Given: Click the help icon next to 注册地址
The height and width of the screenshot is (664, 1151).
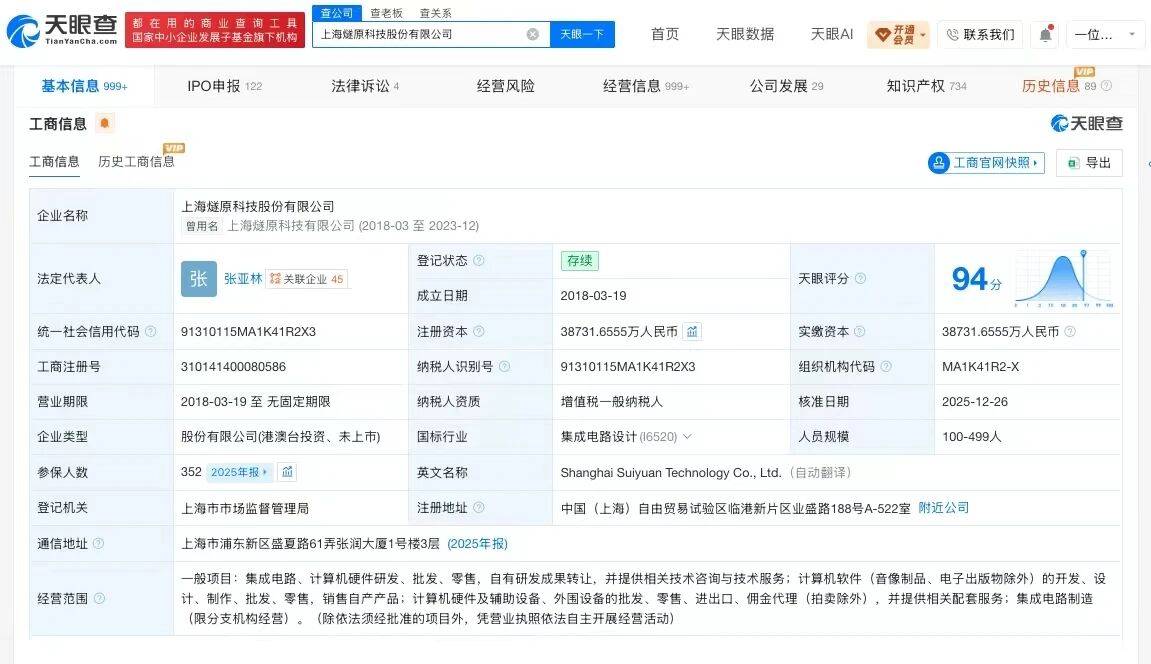Looking at the screenshot, I should pos(479,508).
